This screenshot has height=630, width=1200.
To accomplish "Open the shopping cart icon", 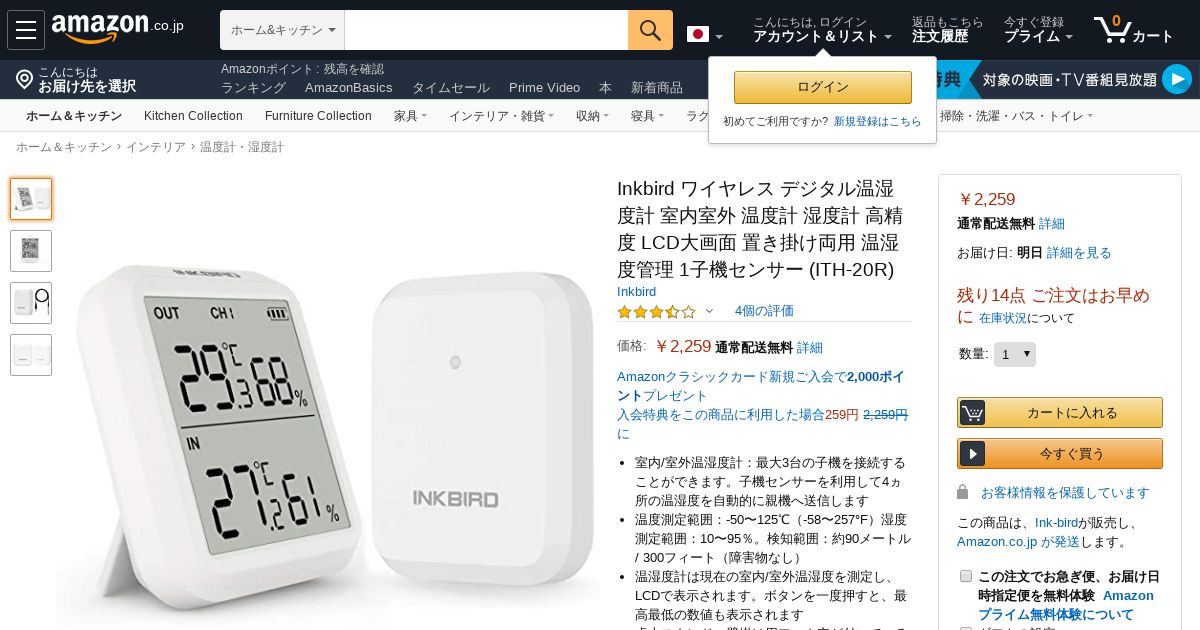I will coord(1112,29).
